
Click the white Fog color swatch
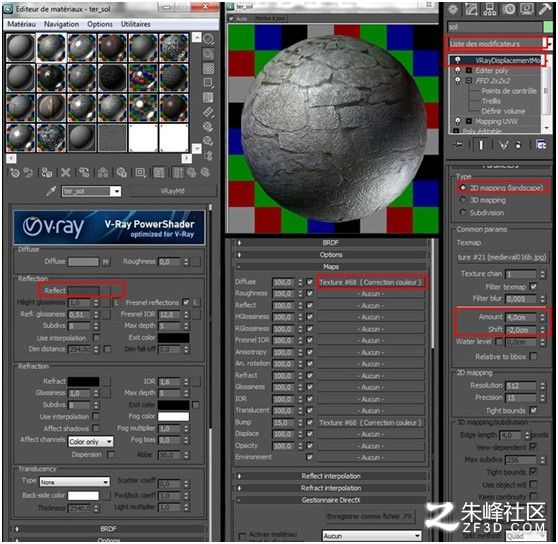(174, 416)
